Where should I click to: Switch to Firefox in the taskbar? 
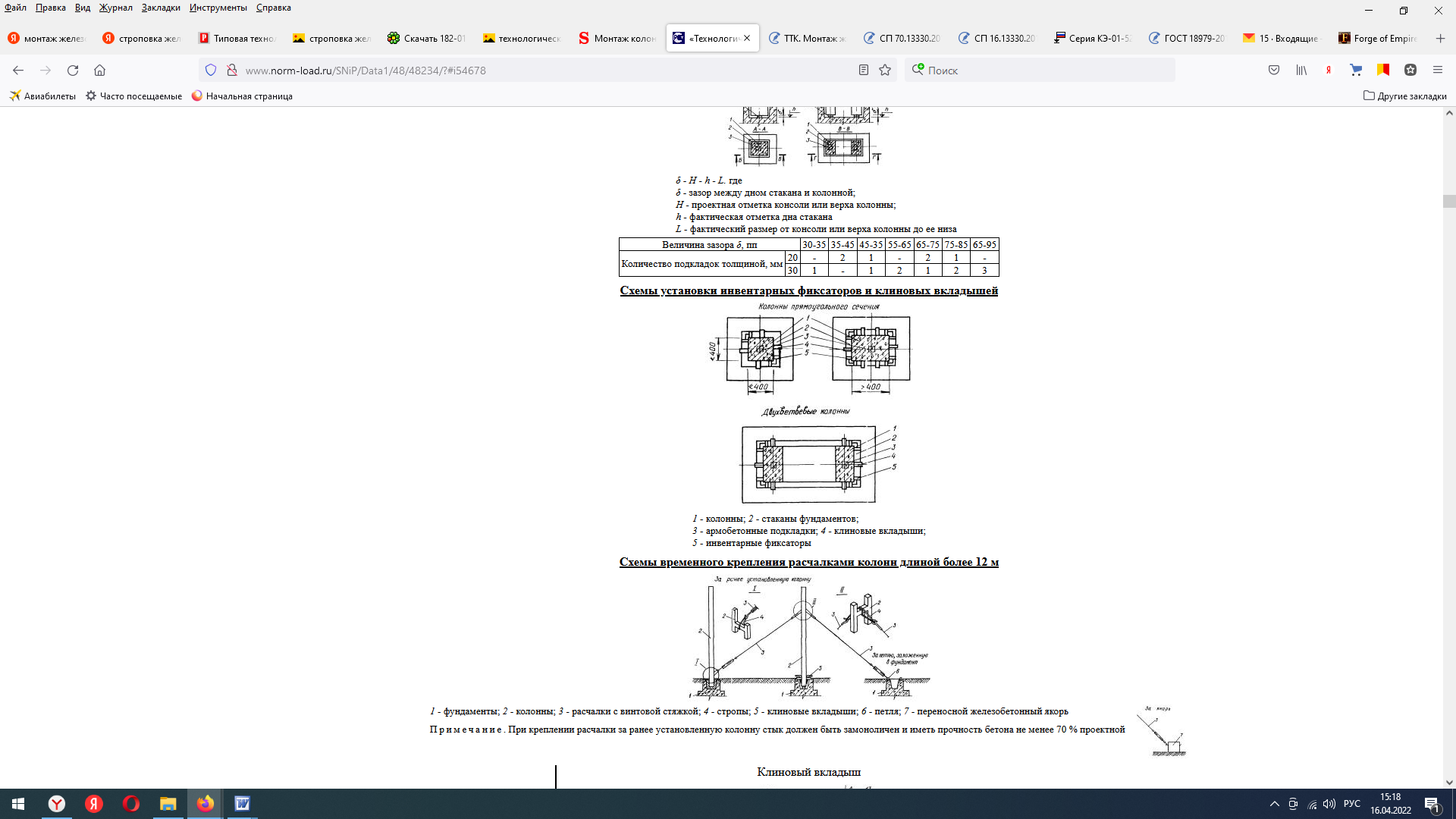[206, 804]
